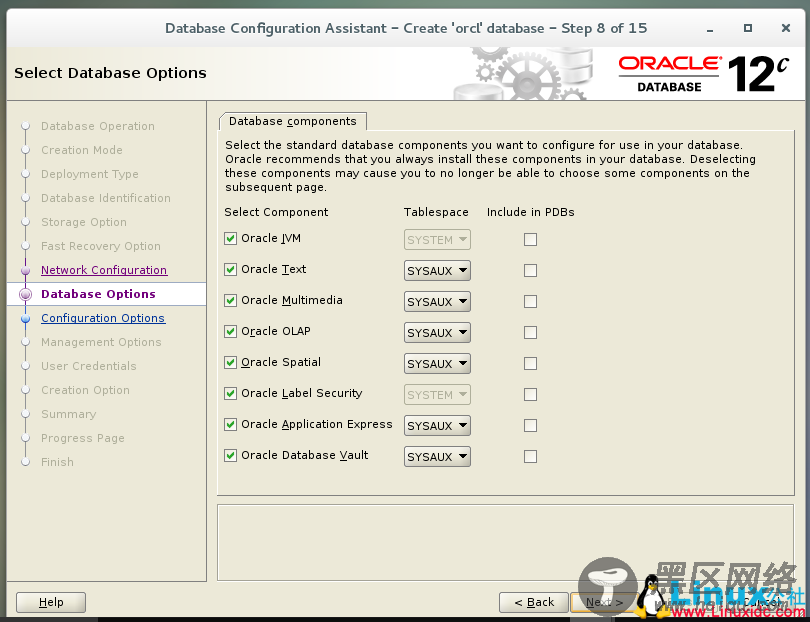Enable Include in PDBs for Oracle Label Security
The width and height of the screenshot is (810, 622).
(x=530, y=395)
